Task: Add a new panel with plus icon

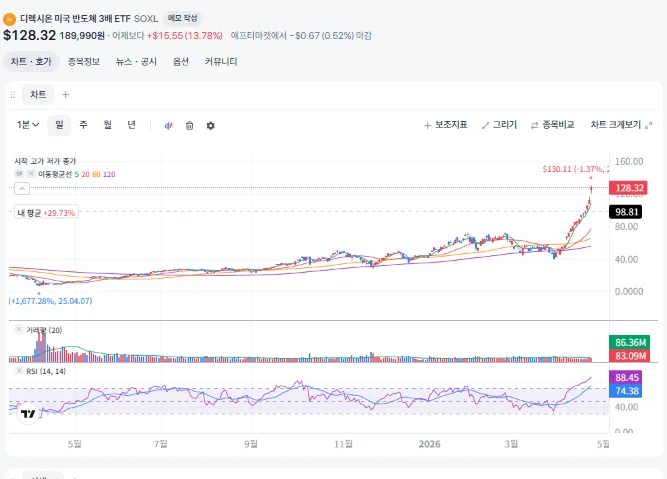Action: pos(66,94)
